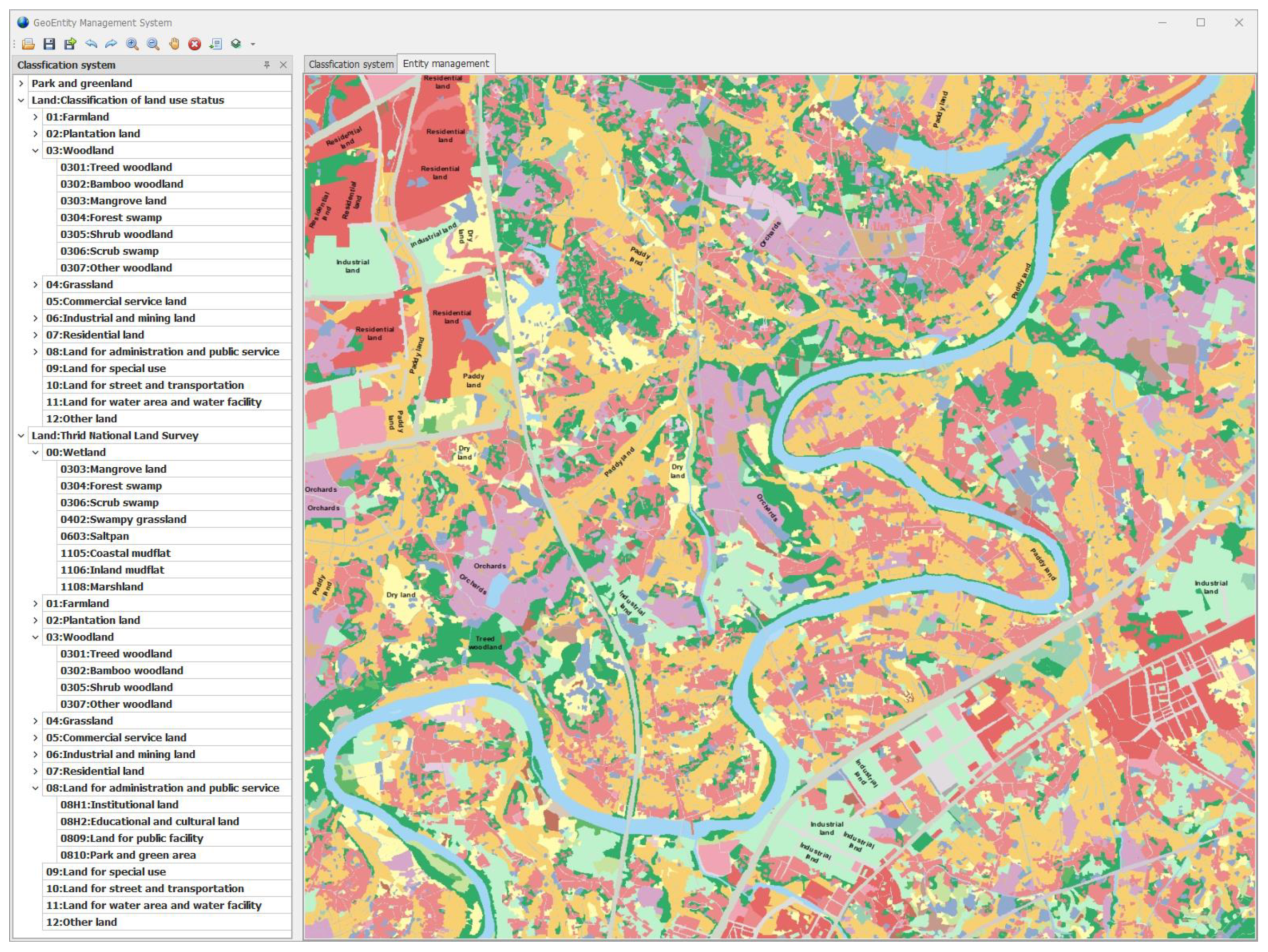Select the zoom in magnifier tool
This screenshot has height=952, width=1268.
133,44
